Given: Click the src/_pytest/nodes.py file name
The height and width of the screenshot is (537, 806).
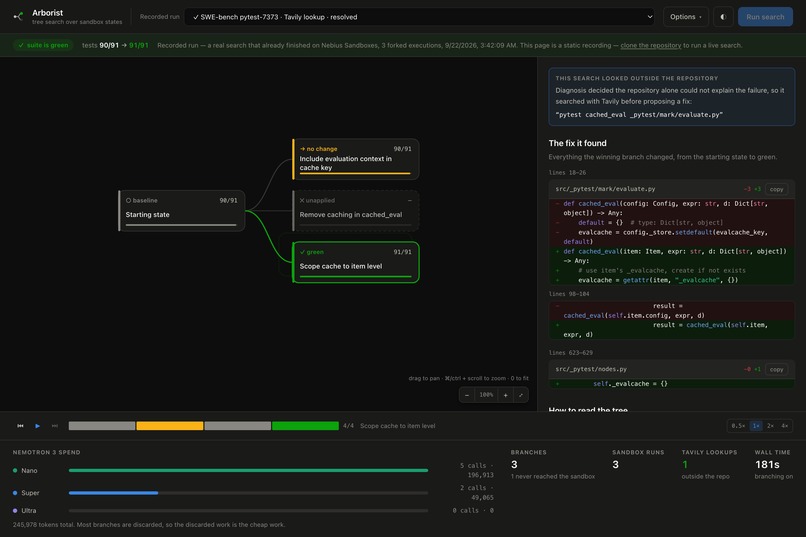Looking at the screenshot, I should pyautogui.click(x=591, y=369).
